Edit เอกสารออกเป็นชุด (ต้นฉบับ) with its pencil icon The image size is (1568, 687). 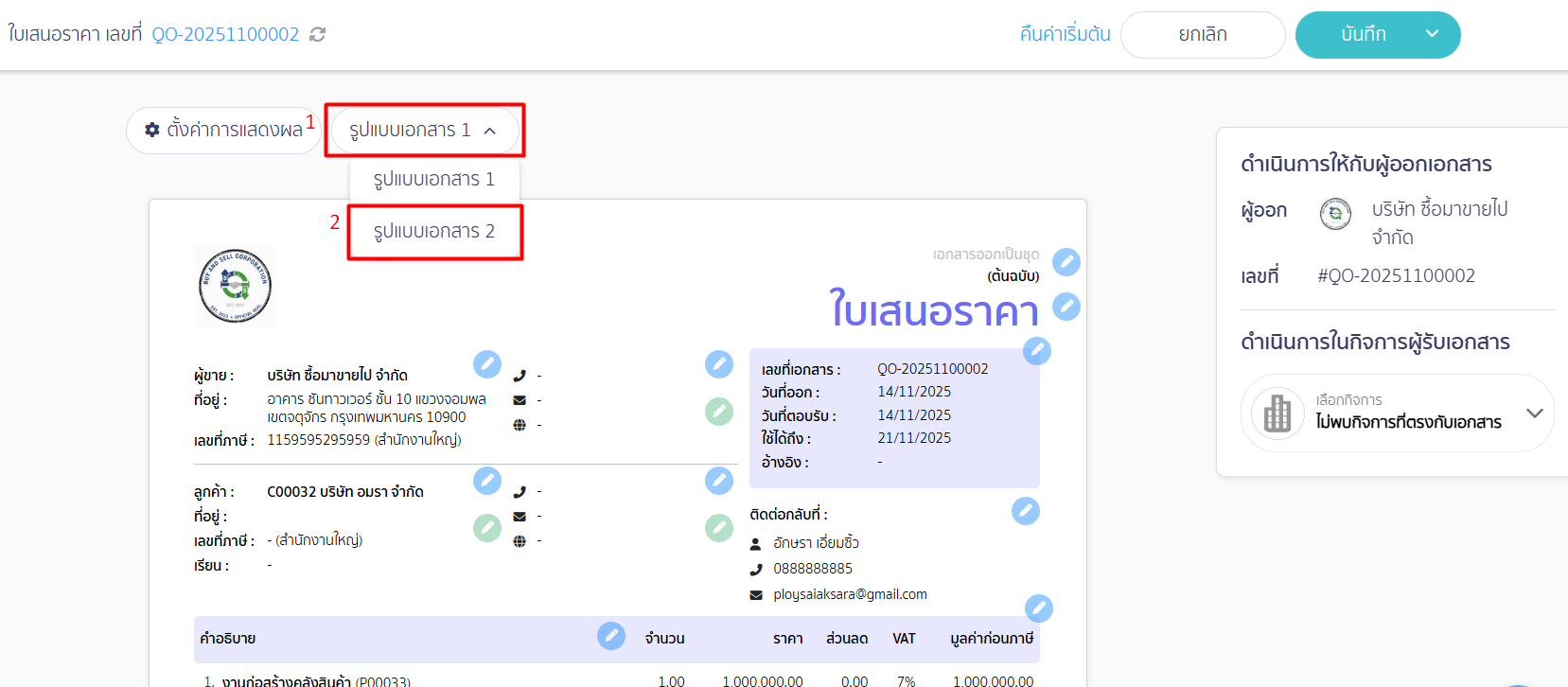pos(1066,262)
